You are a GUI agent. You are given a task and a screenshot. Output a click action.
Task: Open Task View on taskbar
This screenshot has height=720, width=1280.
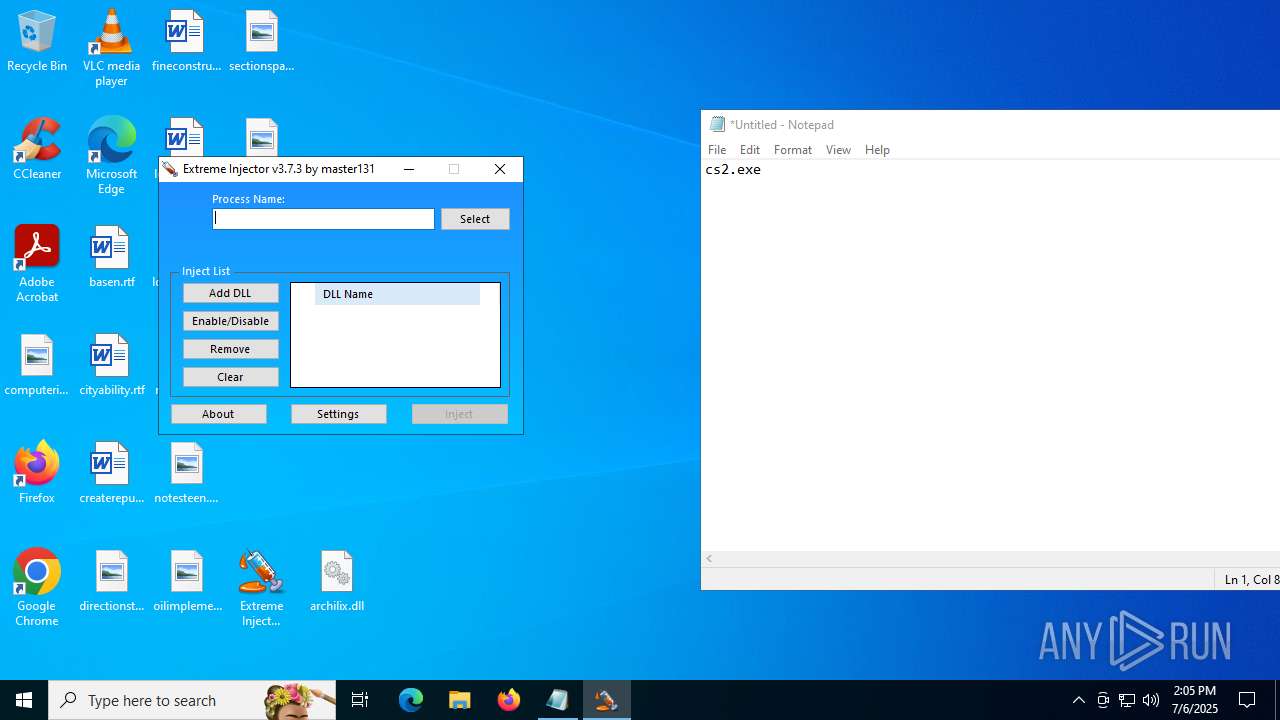click(x=360, y=700)
